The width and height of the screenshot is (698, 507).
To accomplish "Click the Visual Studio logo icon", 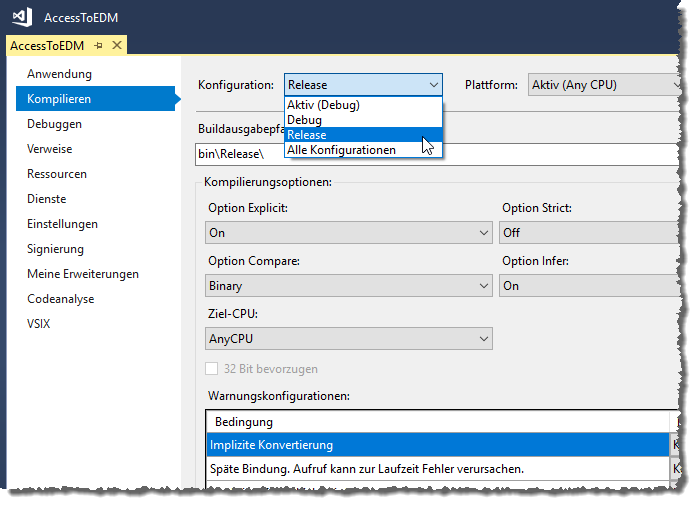I will pos(22,18).
